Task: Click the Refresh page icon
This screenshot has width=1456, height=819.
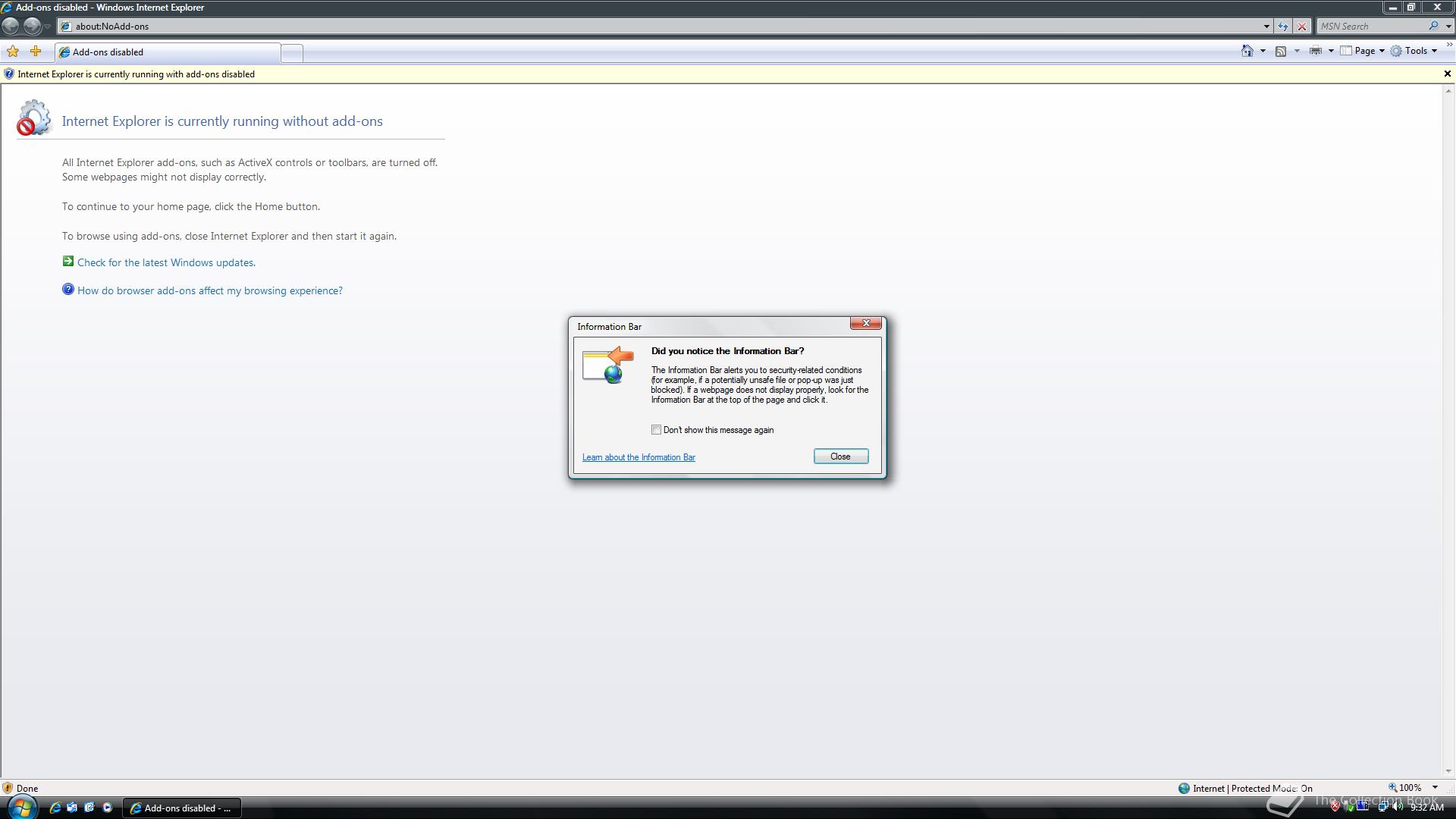Action: [1282, 27]
